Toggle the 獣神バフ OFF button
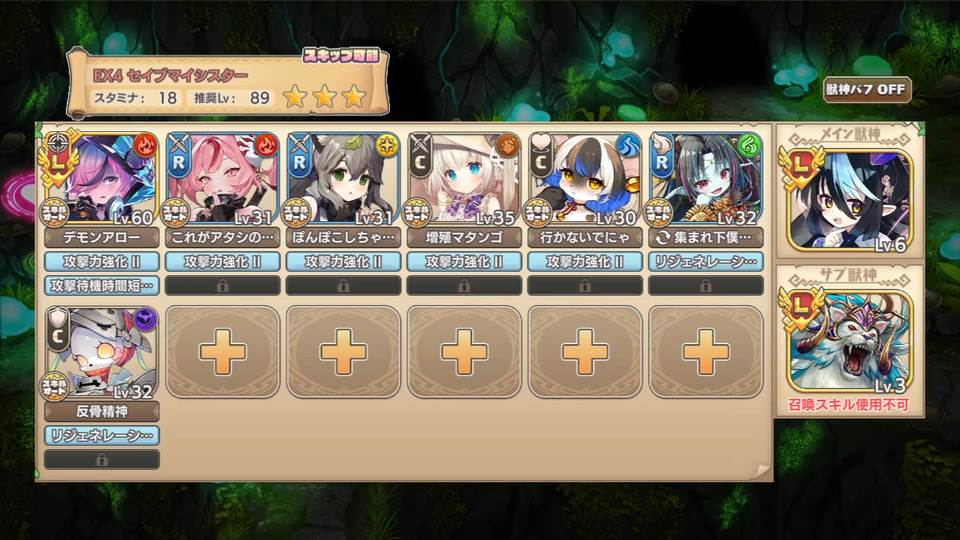This screenshot has height=540, width=960. [x=867, y=89]
